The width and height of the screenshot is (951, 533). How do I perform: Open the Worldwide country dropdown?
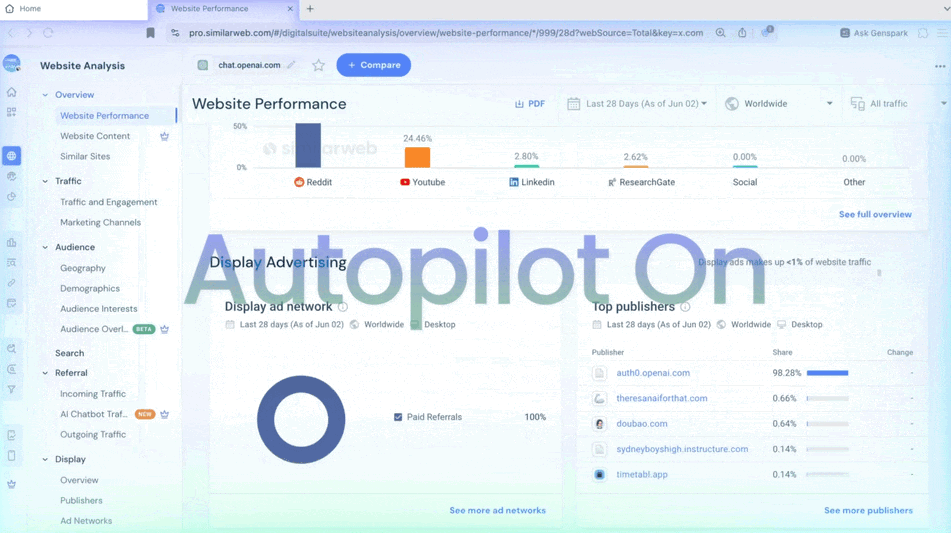click(x=779, y=104)
